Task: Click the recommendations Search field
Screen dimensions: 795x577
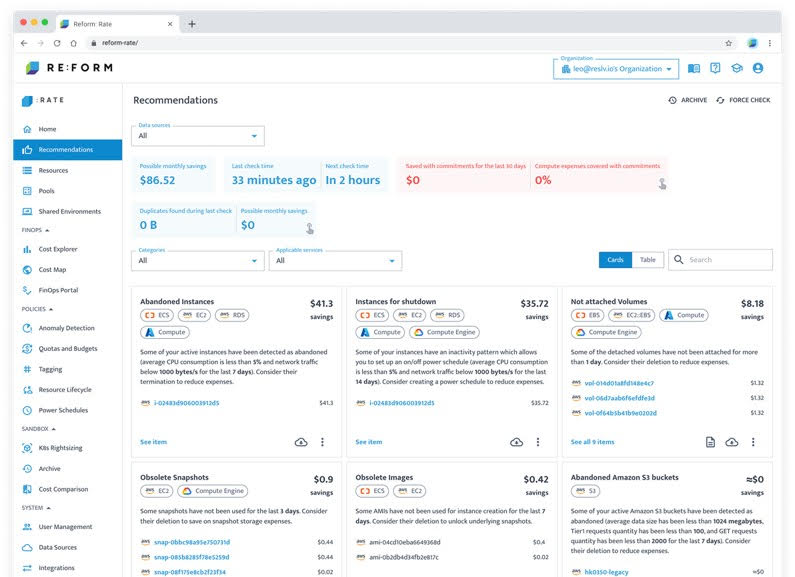Action: tap(720, 260)
